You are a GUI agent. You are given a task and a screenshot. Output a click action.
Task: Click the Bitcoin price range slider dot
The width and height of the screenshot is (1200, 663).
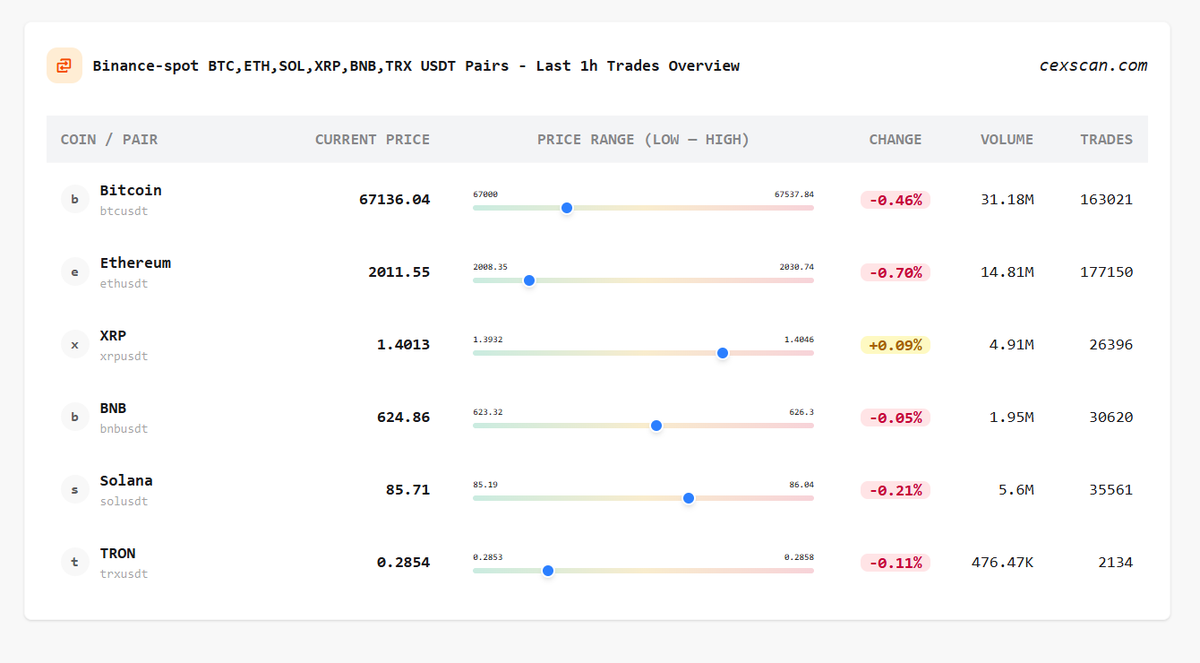click(567, 208)
